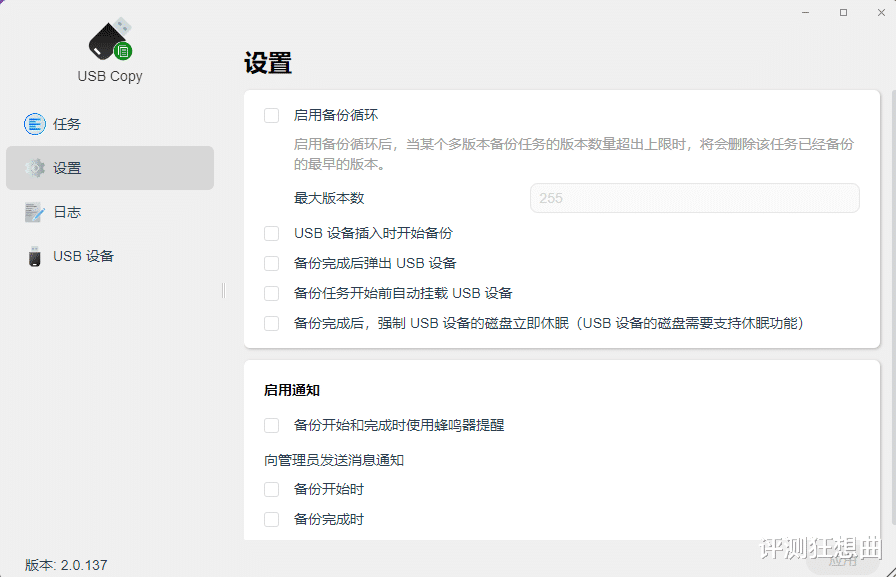
Task: Open logs via the 日志 document icon
Action: [36, 212]
